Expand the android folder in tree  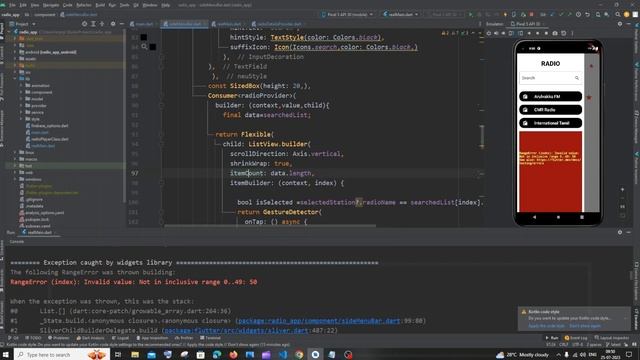click(x=16, y=52)
